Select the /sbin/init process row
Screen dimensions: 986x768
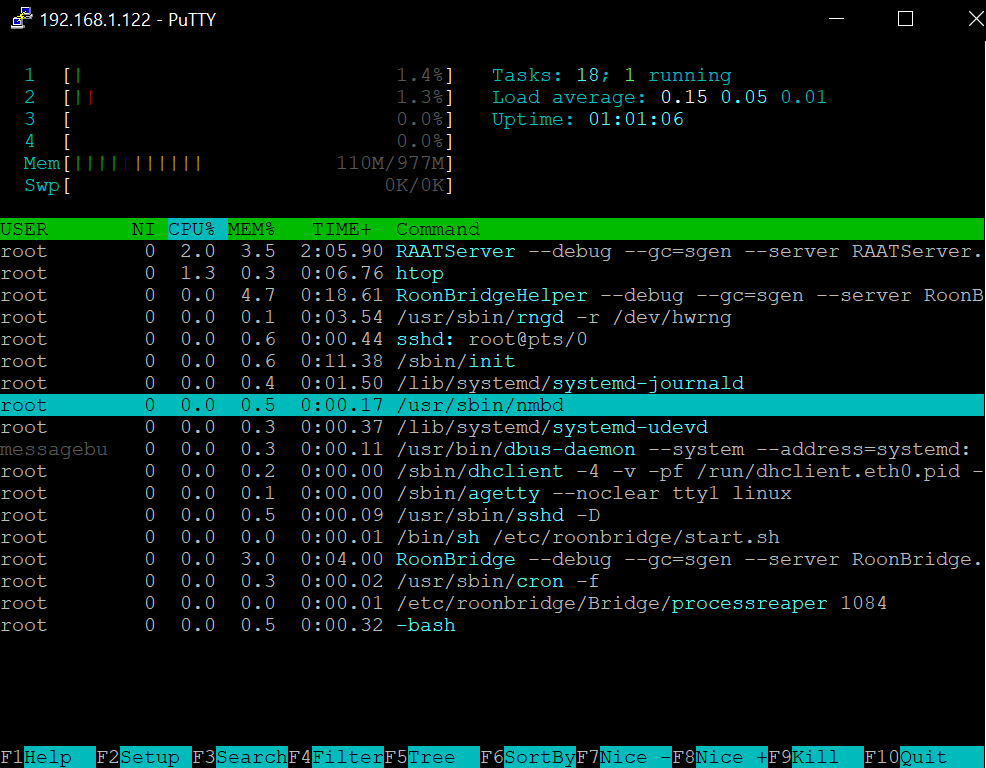492,361
